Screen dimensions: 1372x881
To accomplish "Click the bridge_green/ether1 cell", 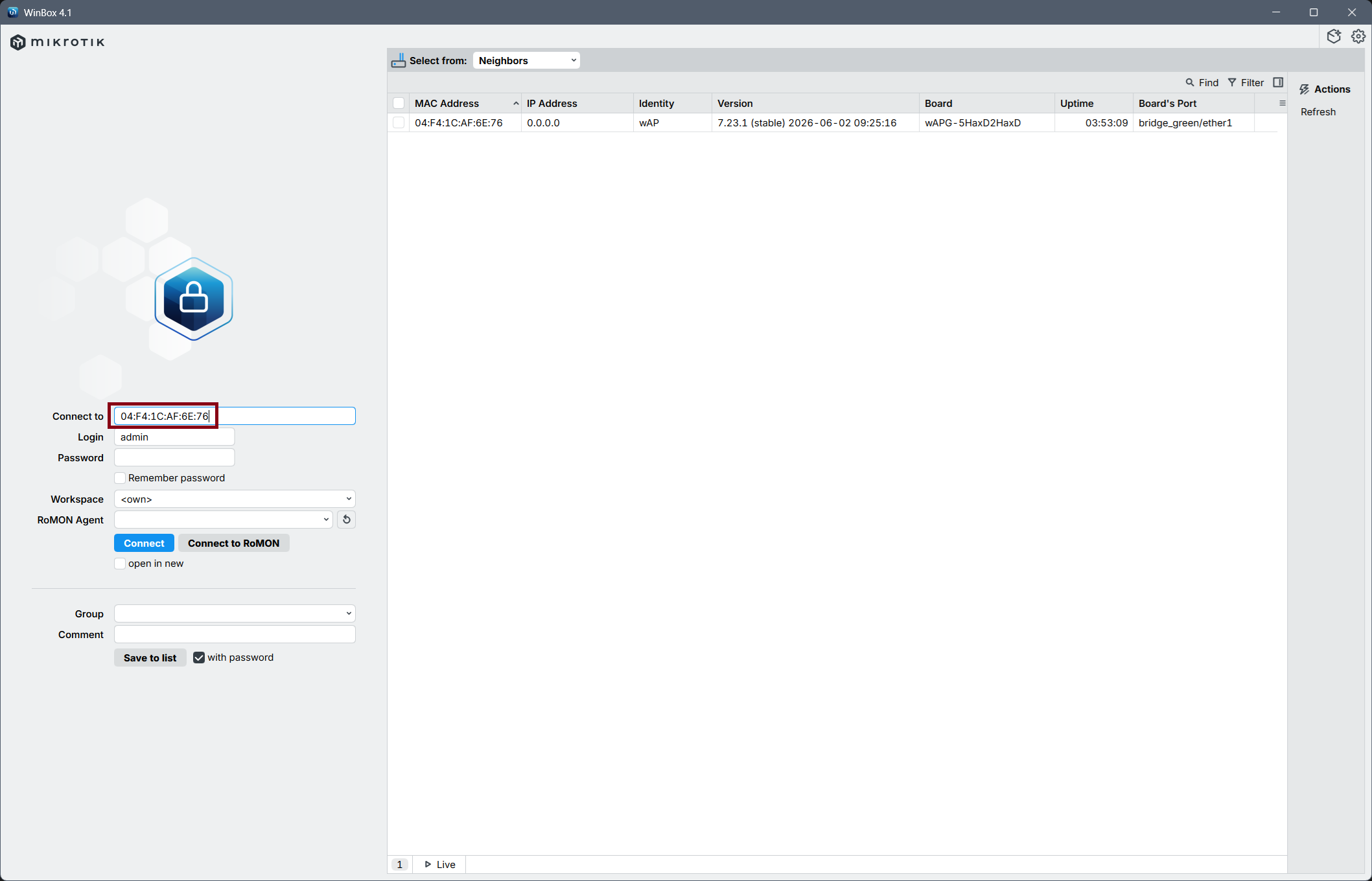I will pos(1193,122).
